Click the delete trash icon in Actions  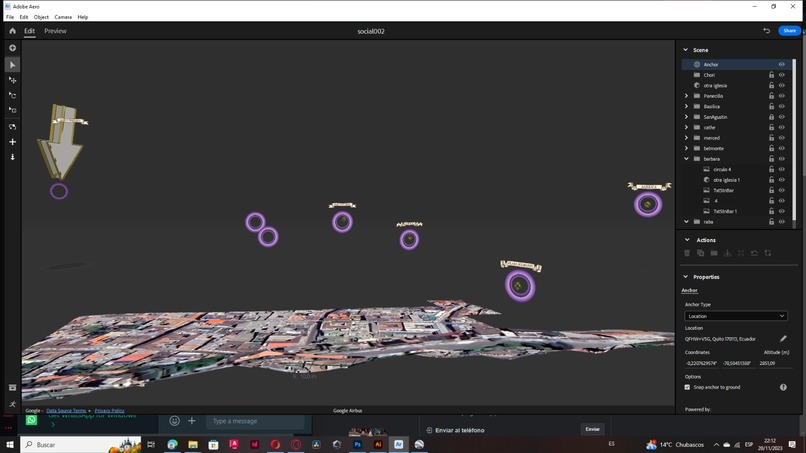(687, 253)
